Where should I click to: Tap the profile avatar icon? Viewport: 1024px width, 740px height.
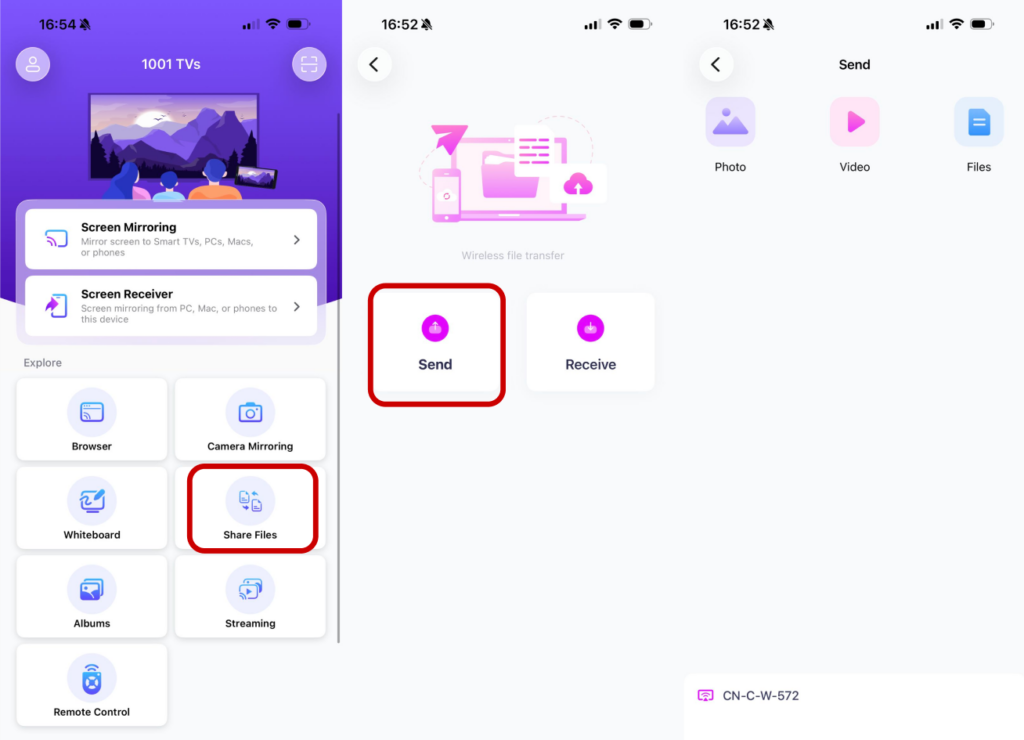point(33,64)
